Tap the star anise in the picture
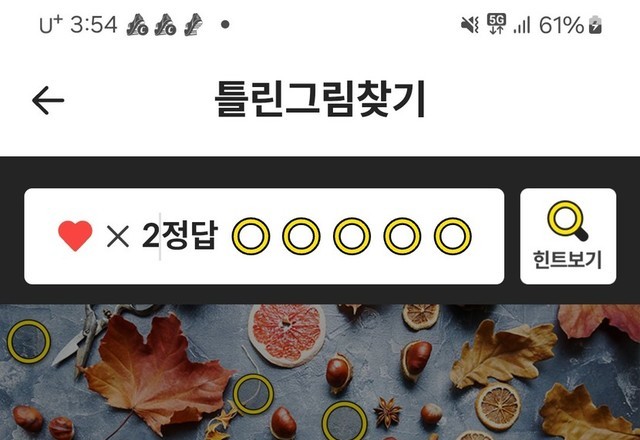Image resolution: width=640 pixels, height=440 pixels. point(388,413)
